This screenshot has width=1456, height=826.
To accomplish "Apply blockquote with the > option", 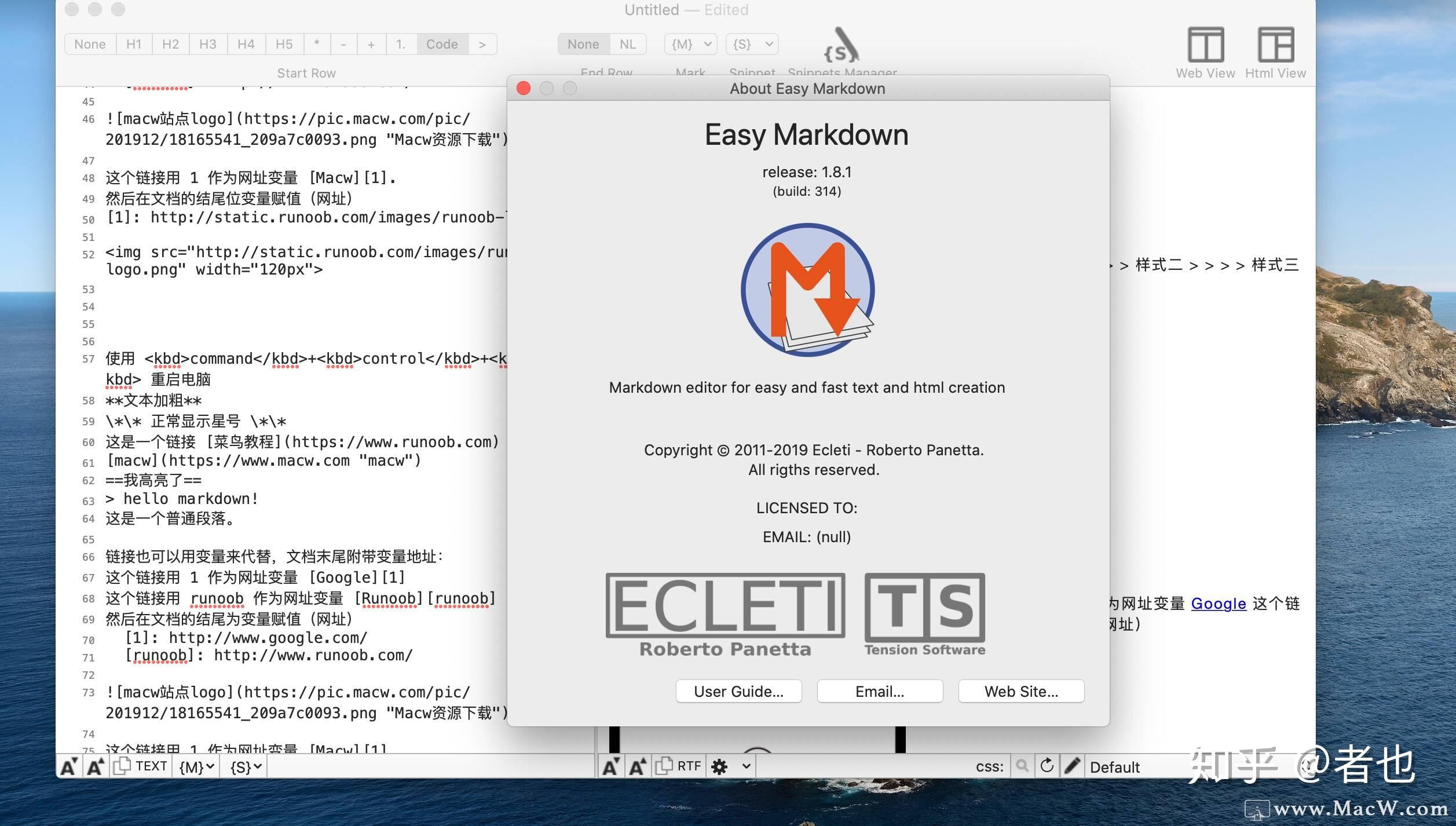I will tap(483, 43).
